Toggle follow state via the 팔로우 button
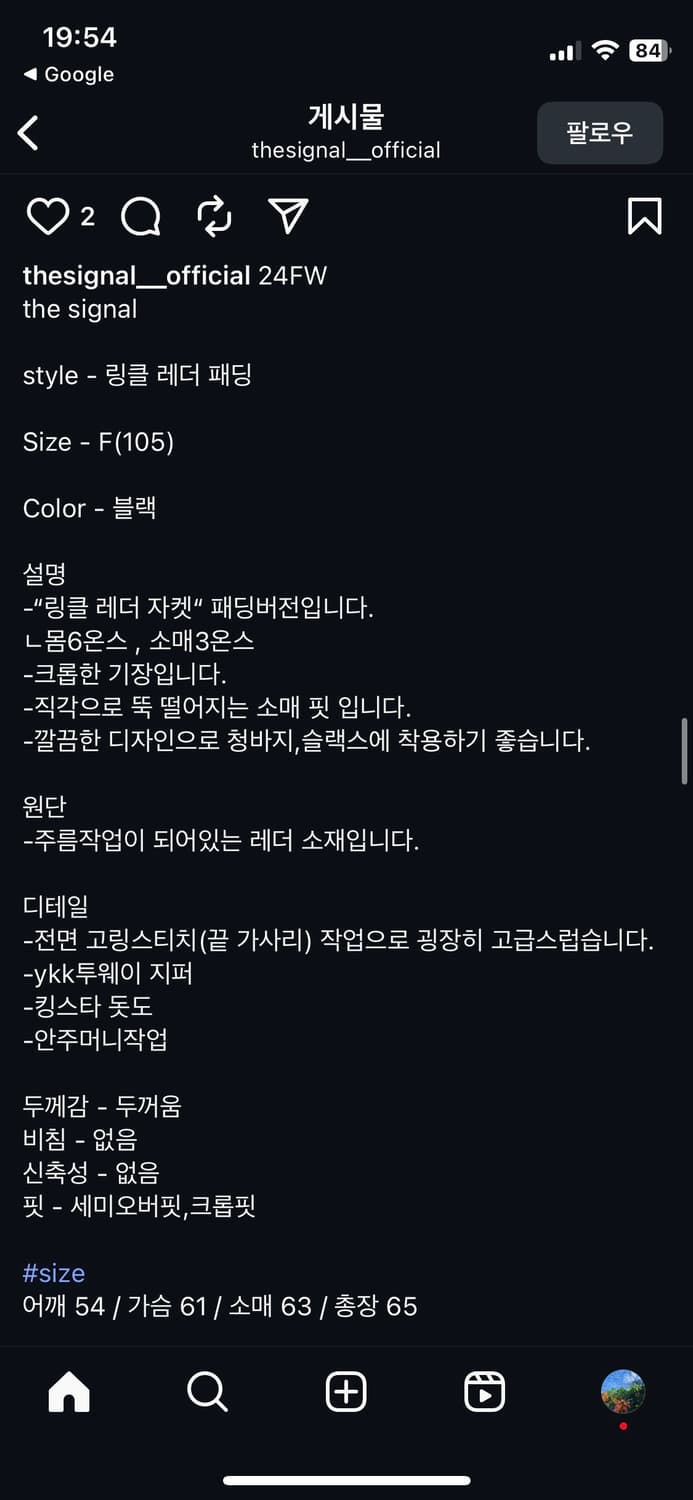The height and width of the screenshot is (1500, 693). [599, 132]
